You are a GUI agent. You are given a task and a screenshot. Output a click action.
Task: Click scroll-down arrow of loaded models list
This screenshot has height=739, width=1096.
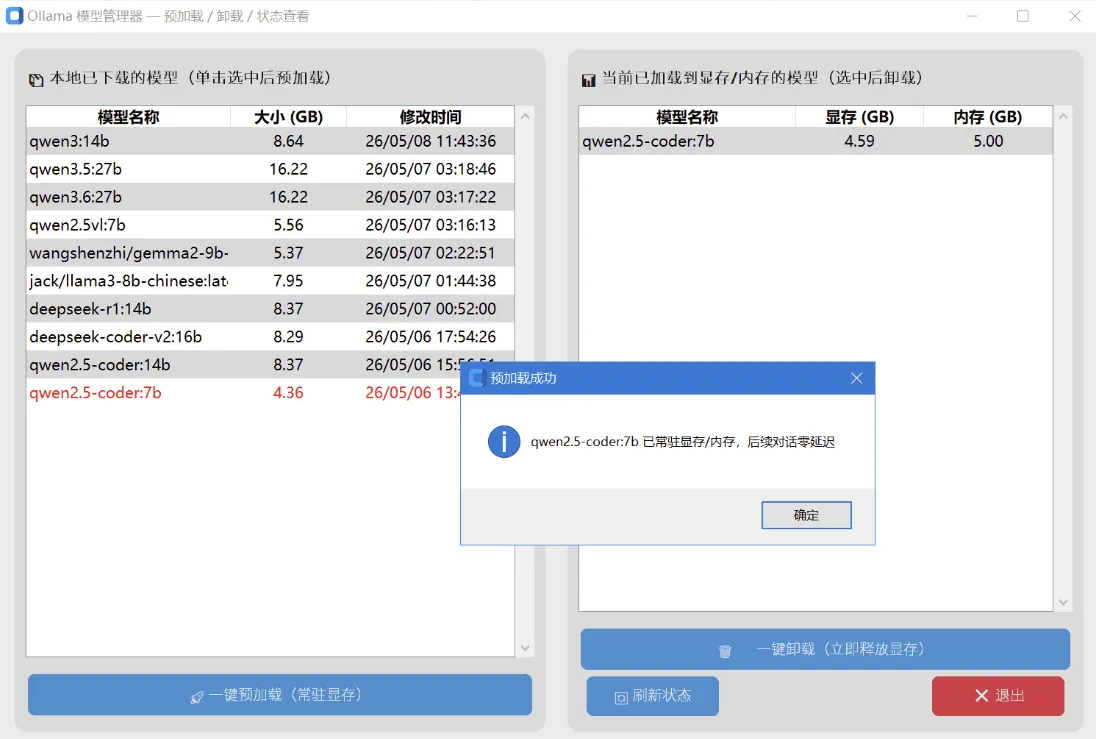coord(1063,602)
